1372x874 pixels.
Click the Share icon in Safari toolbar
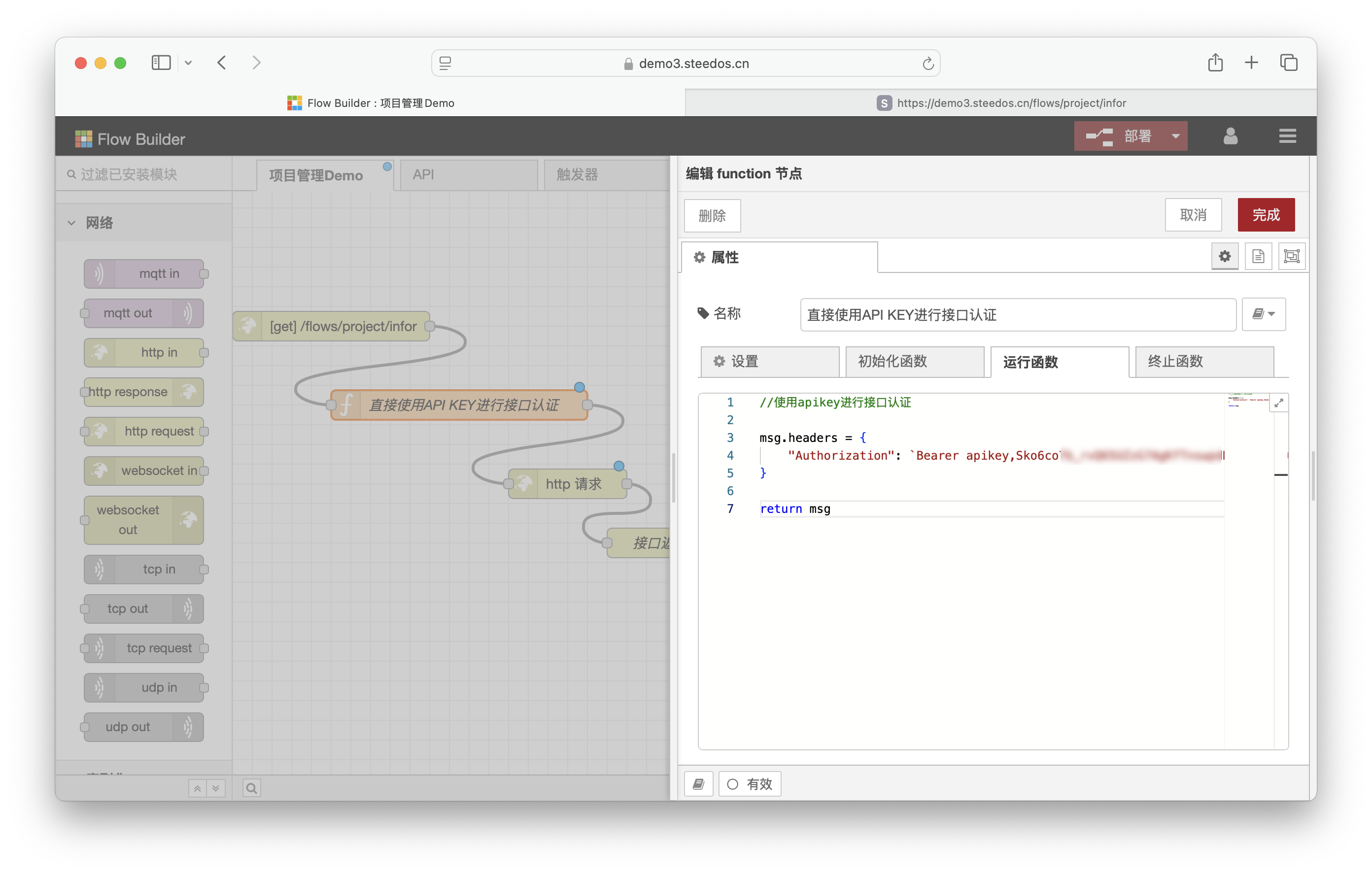(x=1215, y=62)
